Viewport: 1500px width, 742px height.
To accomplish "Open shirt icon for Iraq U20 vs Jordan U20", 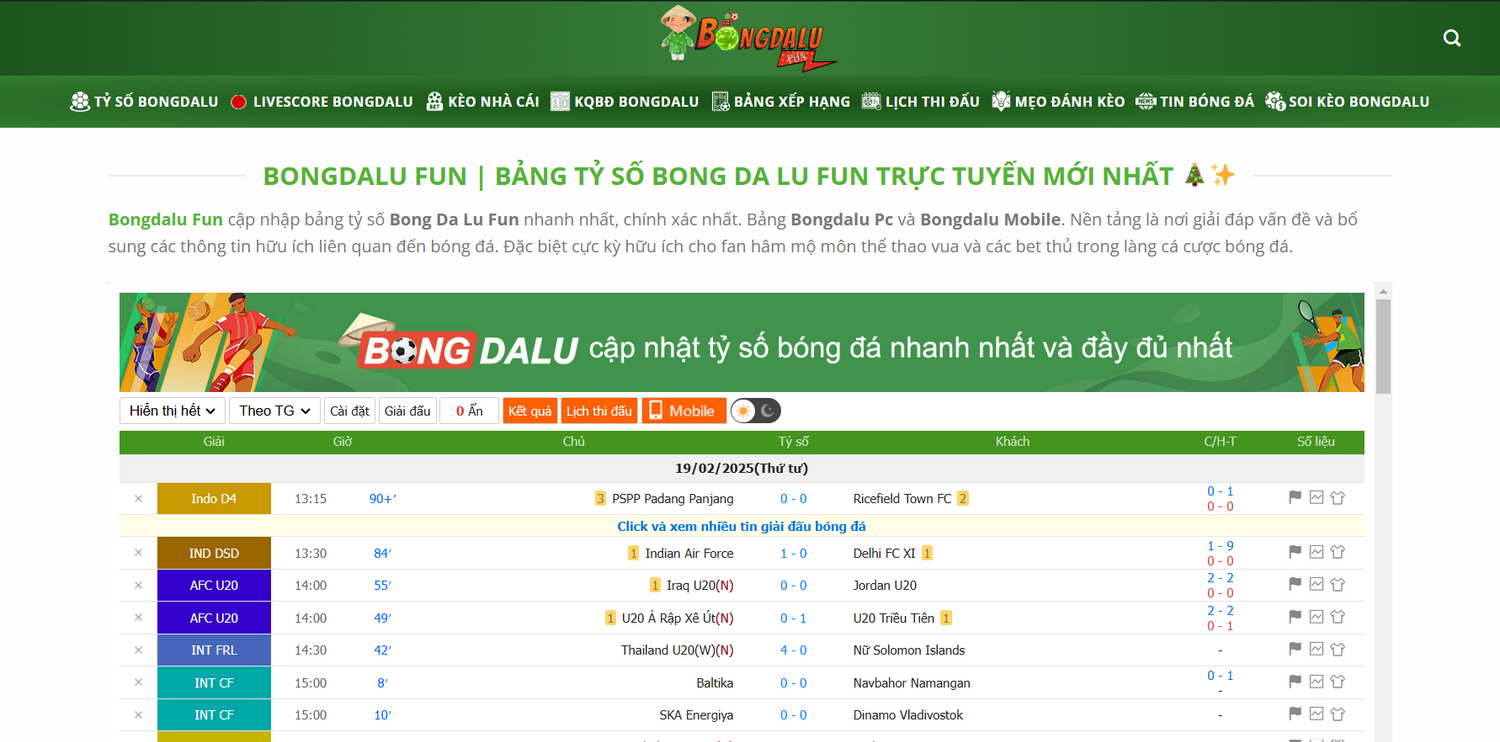I will click(1338, 584).
